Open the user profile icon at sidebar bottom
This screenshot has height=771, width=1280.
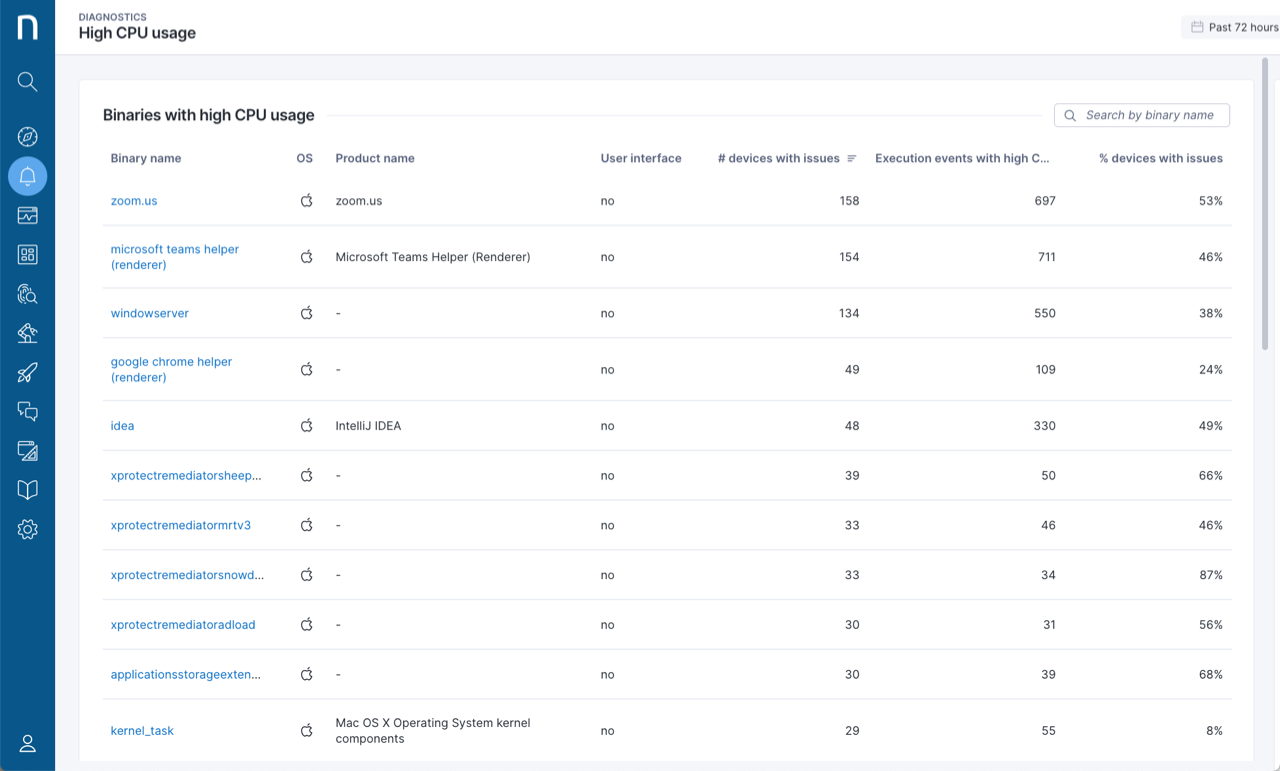tap(27, 743)
